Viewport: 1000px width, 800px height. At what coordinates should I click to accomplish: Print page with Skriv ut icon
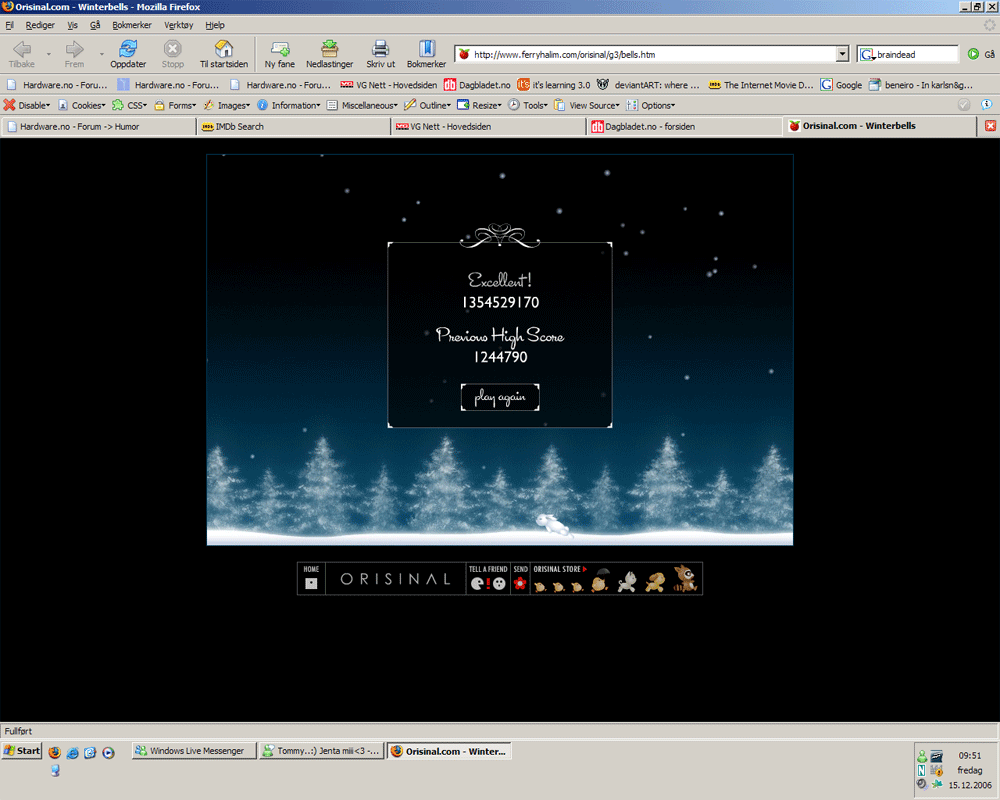click(x=381, y=48)
